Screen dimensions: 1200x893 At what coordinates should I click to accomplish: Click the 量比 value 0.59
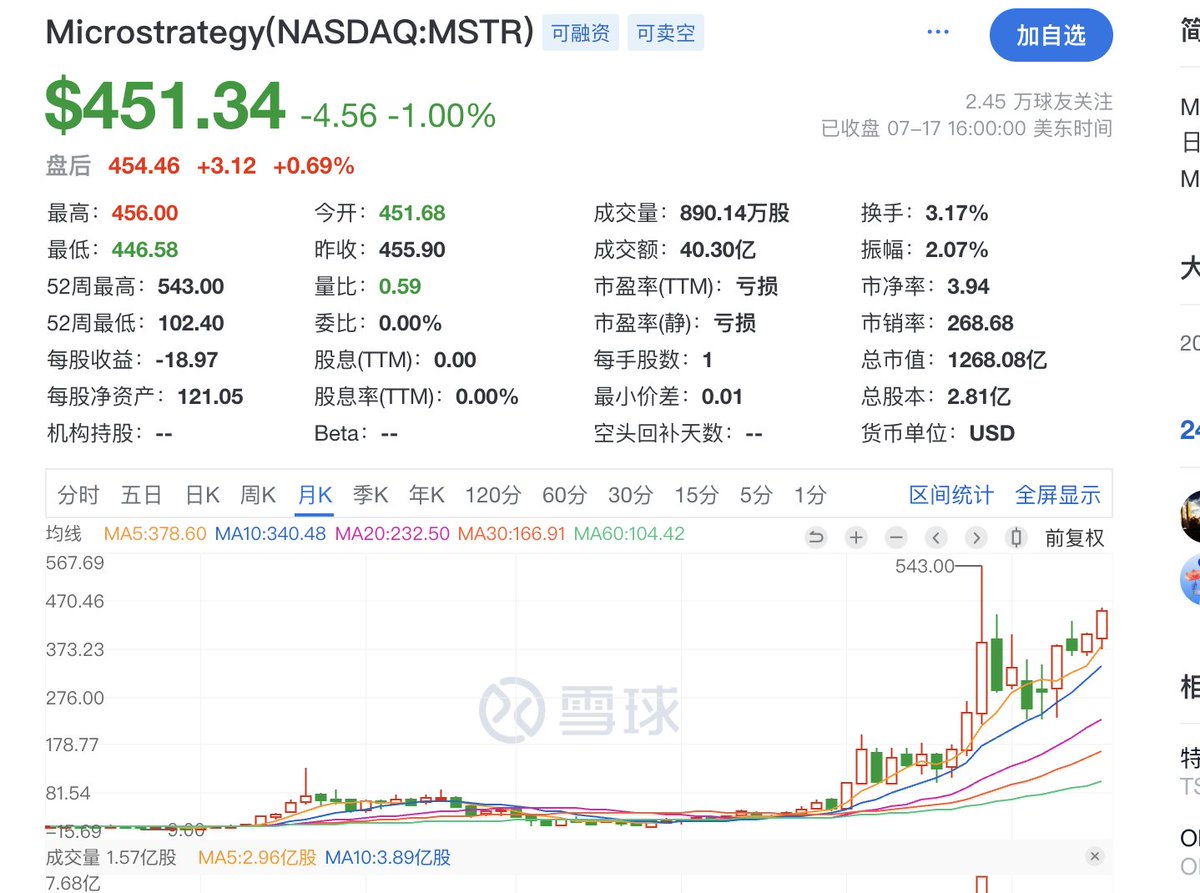(400, 287)
